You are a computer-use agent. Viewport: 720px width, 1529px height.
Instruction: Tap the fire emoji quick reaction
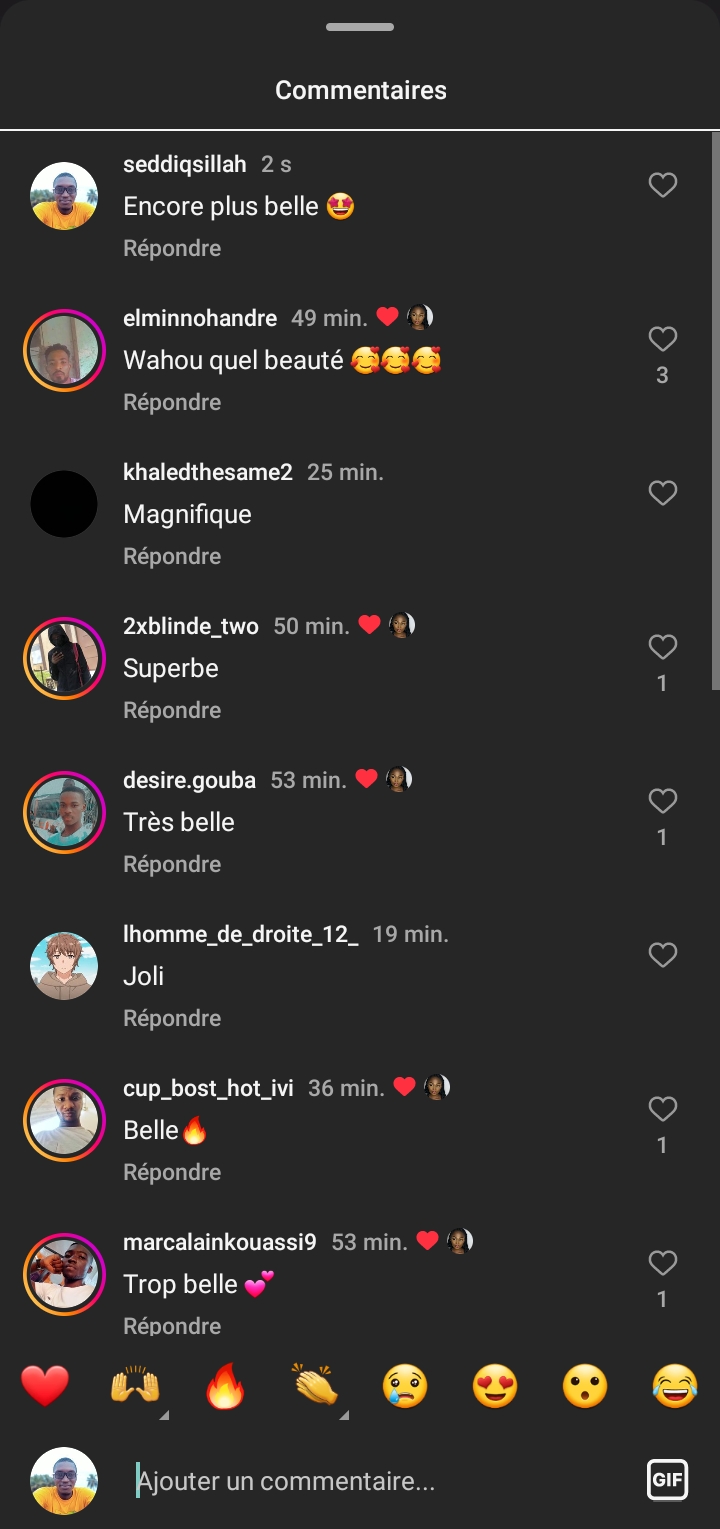tap(225, 1387)
